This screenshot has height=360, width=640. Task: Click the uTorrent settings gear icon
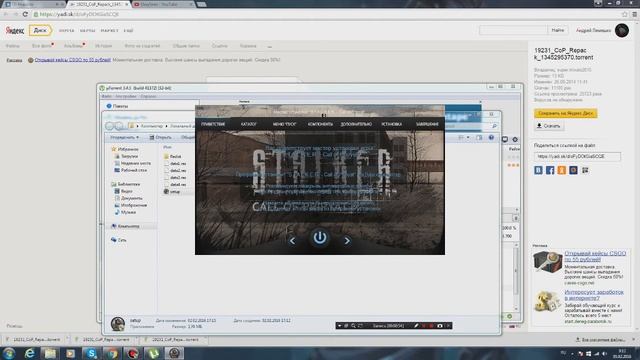tap(515, 139)
